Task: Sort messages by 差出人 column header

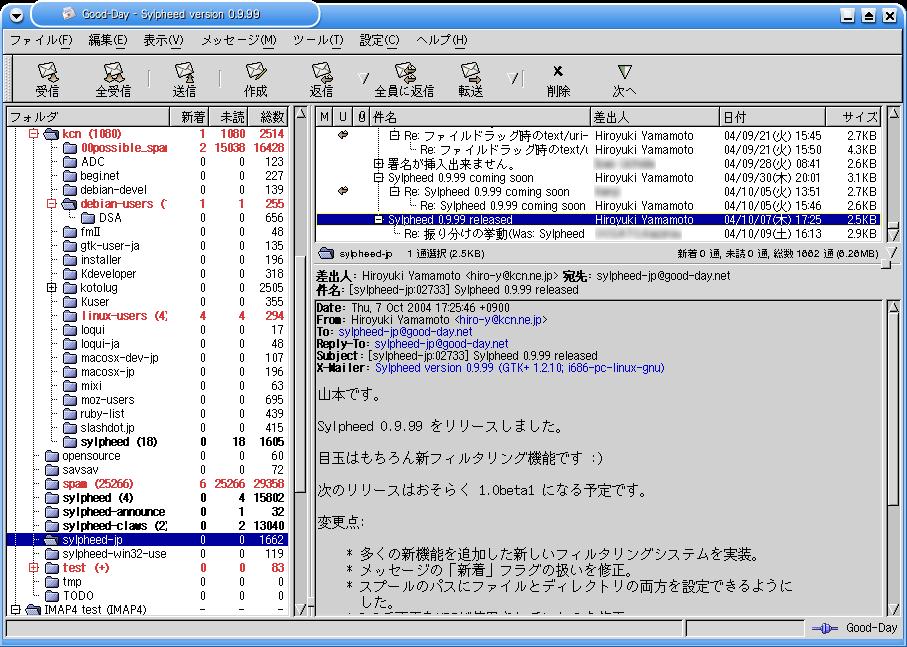Action: 655,117
